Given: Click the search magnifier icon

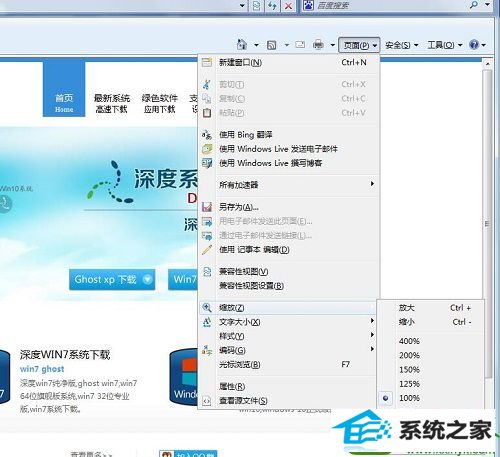Looking at the screenshot, I should click(474, 5).
